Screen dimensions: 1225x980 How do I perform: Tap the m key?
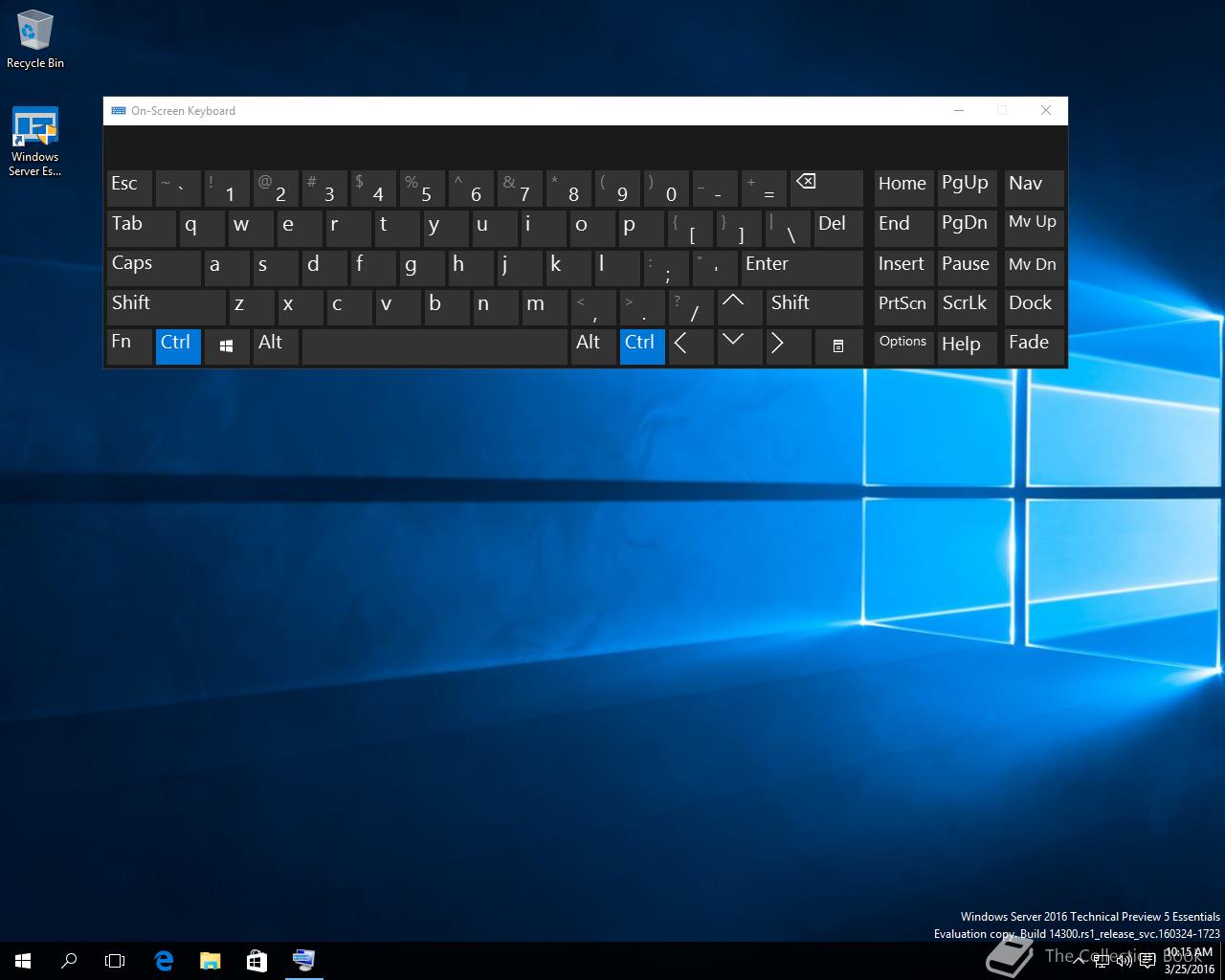pos(545,307)
